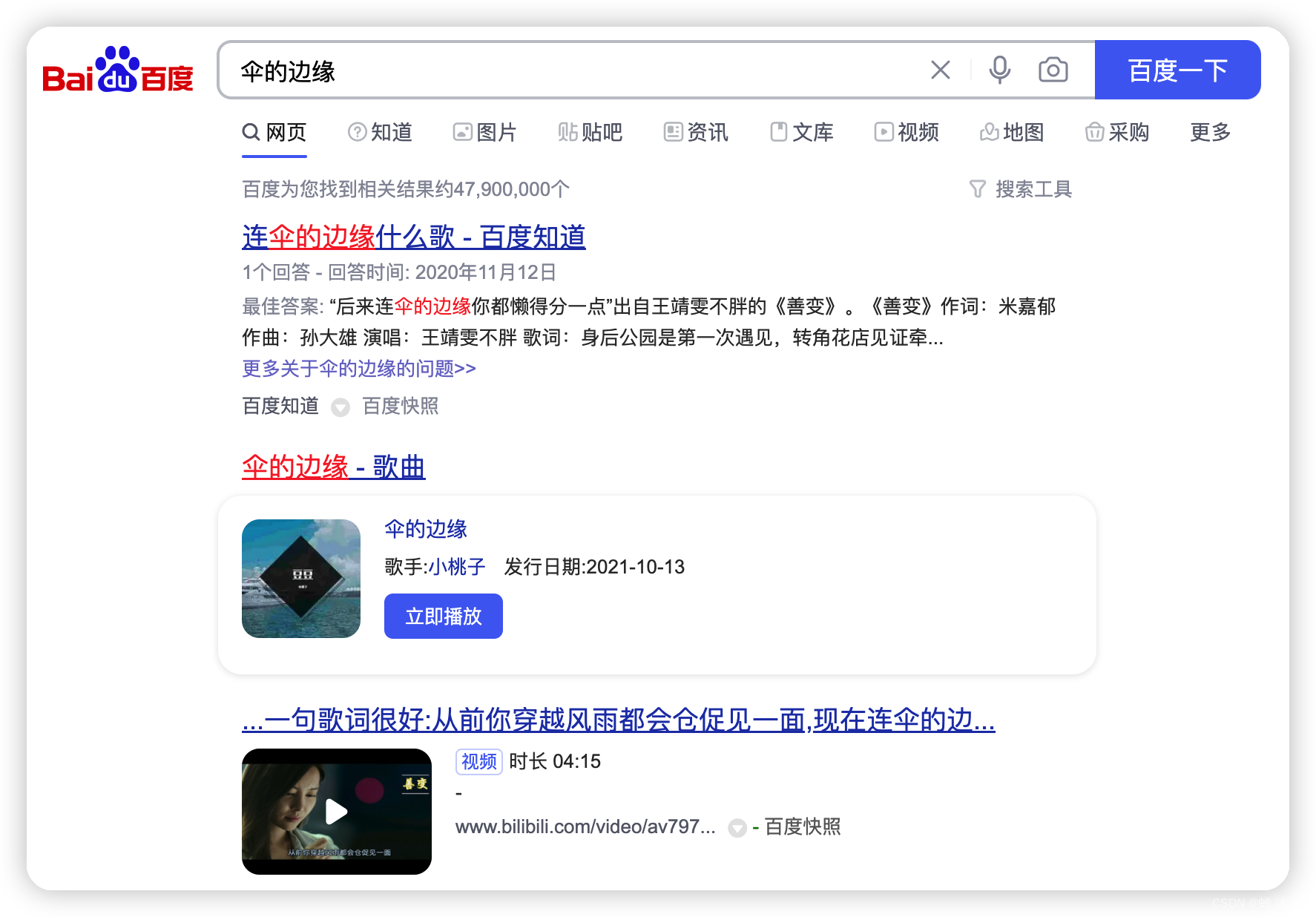Open 搜索工具 filter options
This screenshot has width=1316, height=917.
tap(1021, 189)
